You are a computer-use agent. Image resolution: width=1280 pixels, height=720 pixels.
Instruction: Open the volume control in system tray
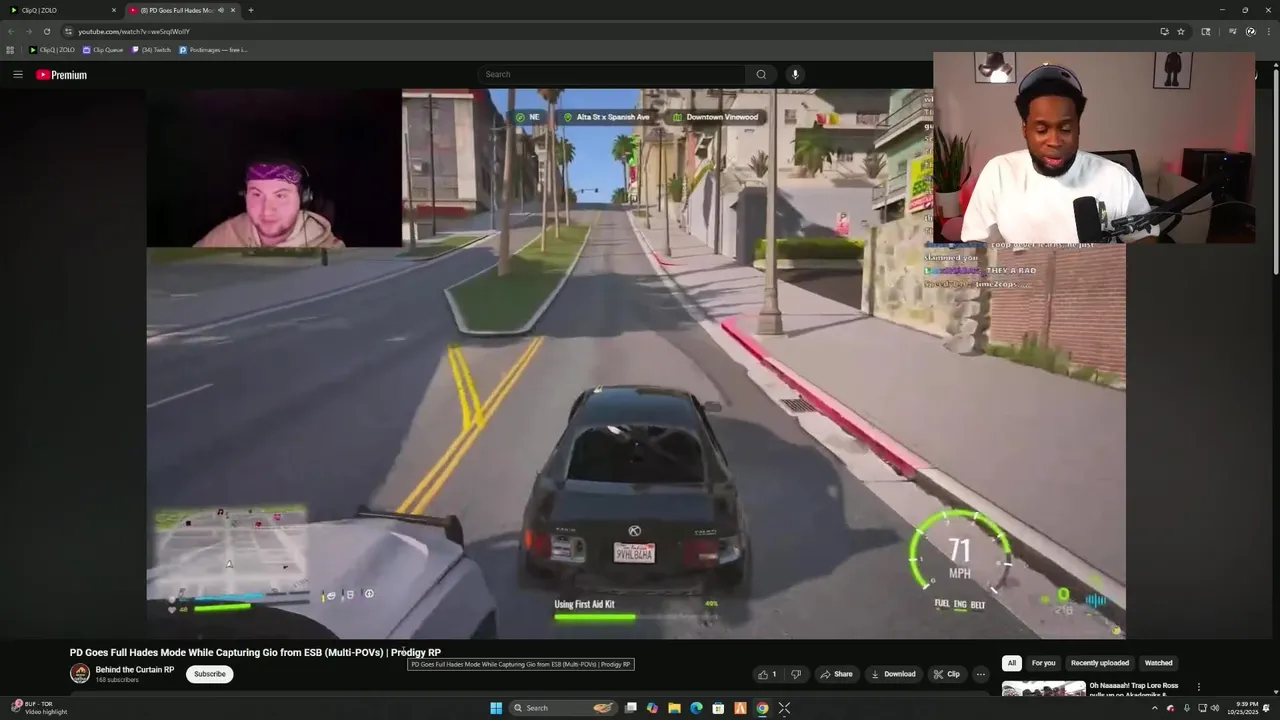1215,708
